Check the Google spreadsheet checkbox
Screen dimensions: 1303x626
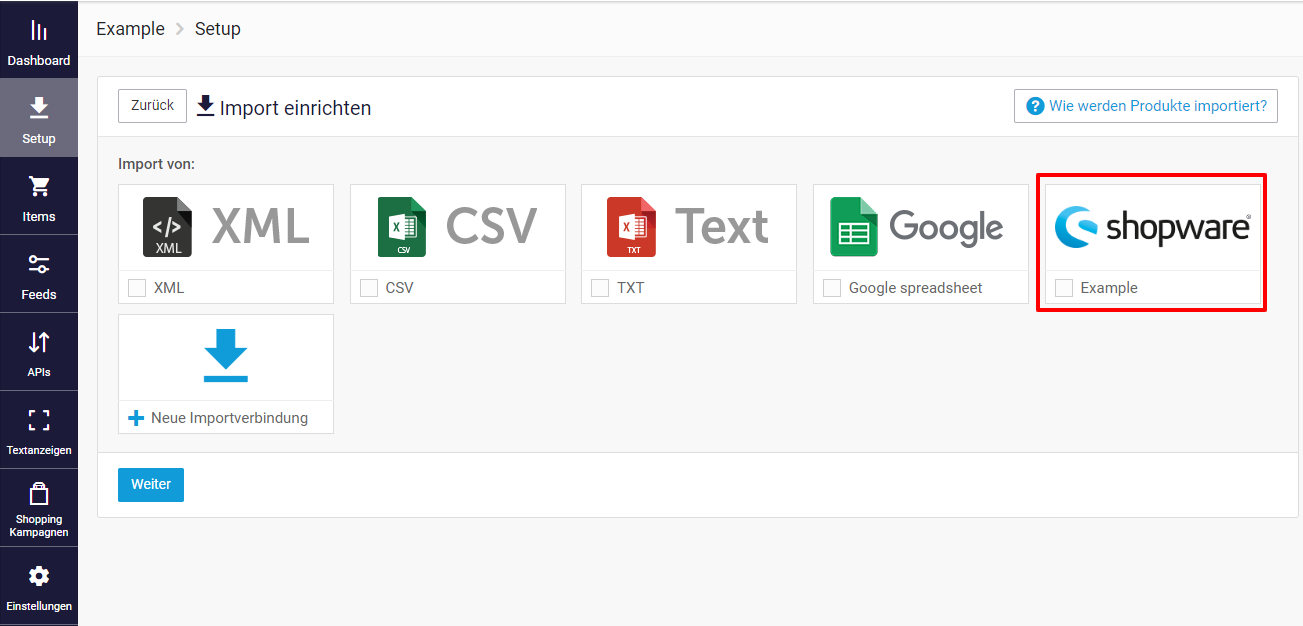click(x=832, y=288)
